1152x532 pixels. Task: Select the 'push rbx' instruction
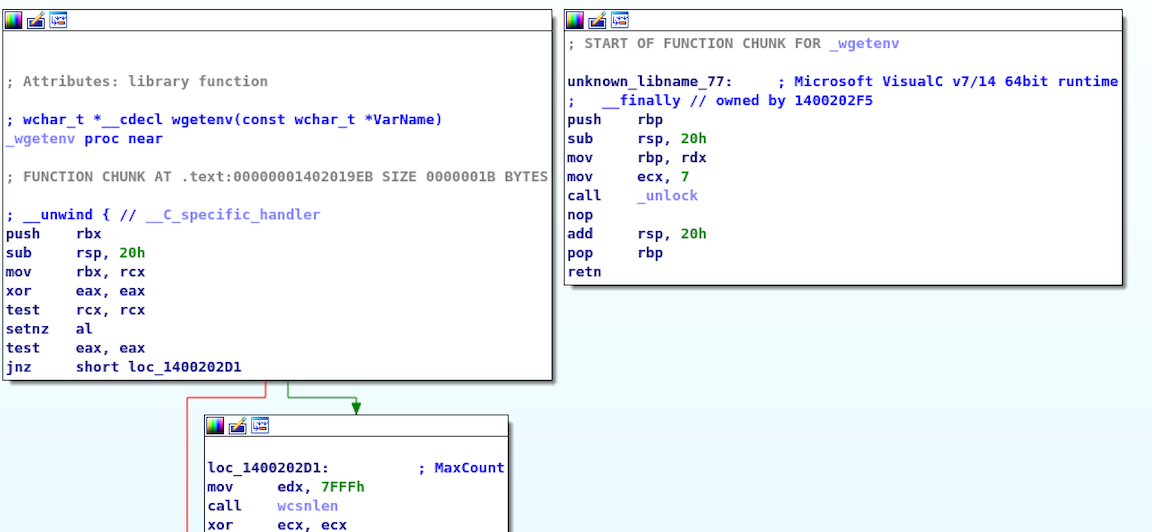click(x=54, y=234)
